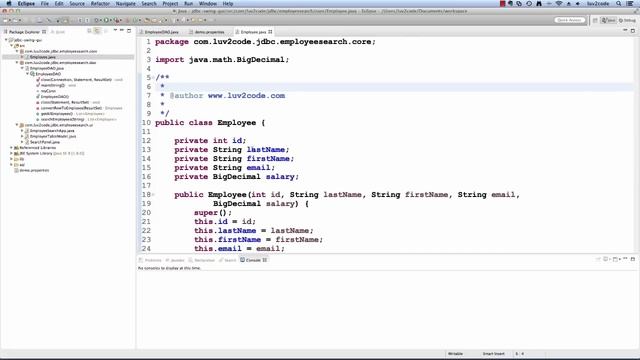Open the Project menu
The image size is (640, 360).
[170, 4]
